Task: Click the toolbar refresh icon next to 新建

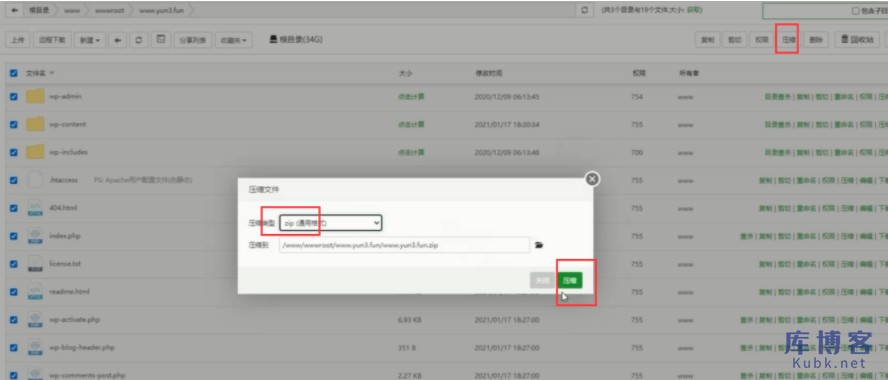Action: point(139,40)
